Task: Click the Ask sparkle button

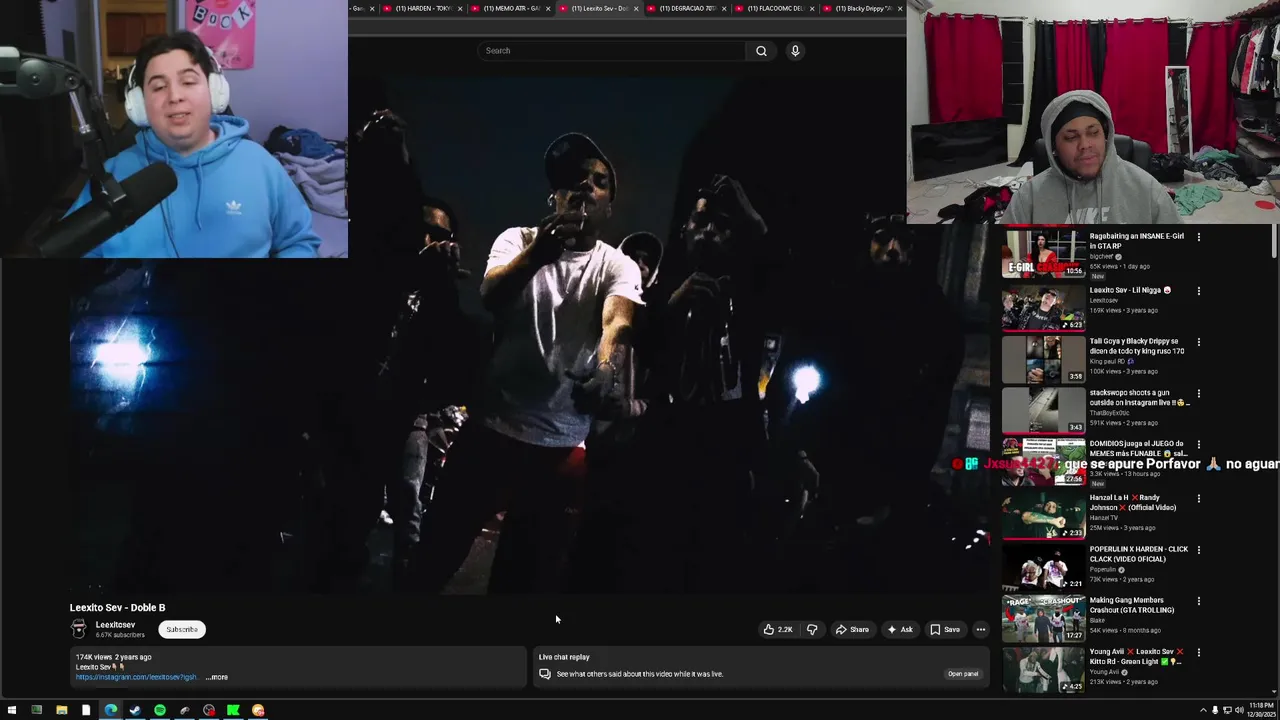Action: pyautogui.click(x=900, y=630)
